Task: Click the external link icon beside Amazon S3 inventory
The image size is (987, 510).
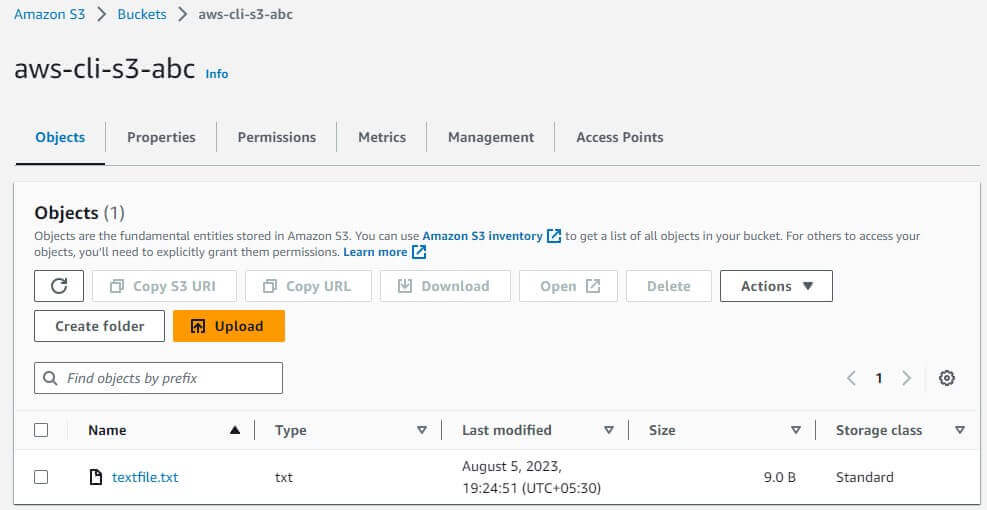Action: [554, 236]
